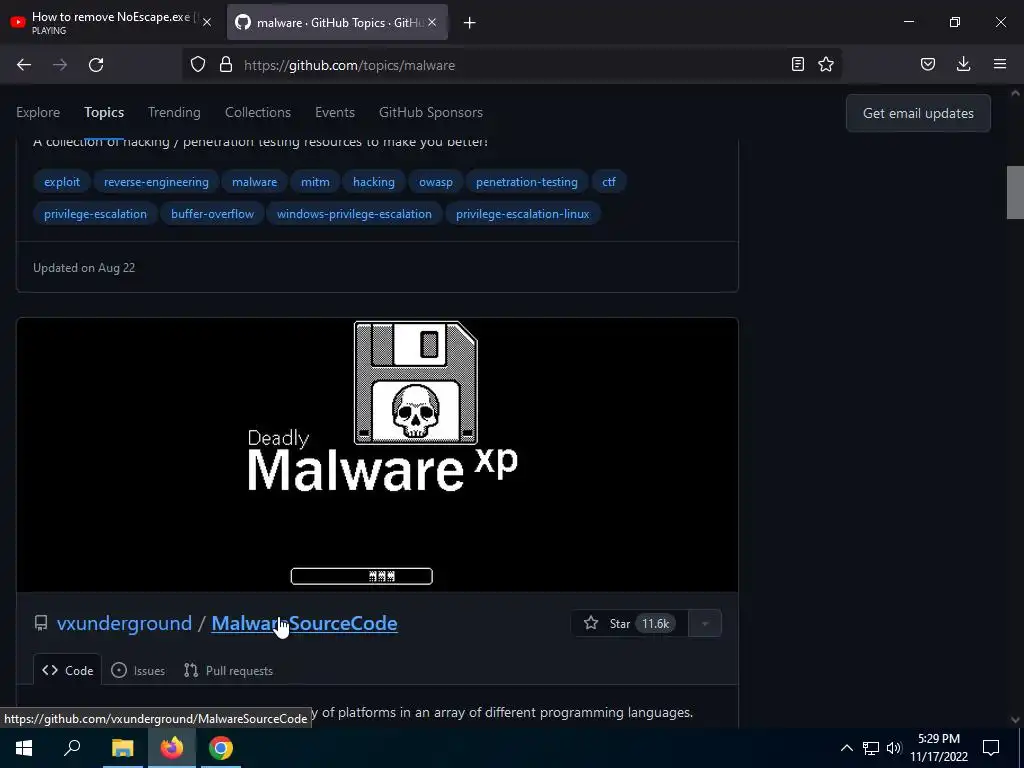Select the privilege-escalation topic tag
The width and height of the screenshot is (1024, 768).
click(x=95, y=214)
